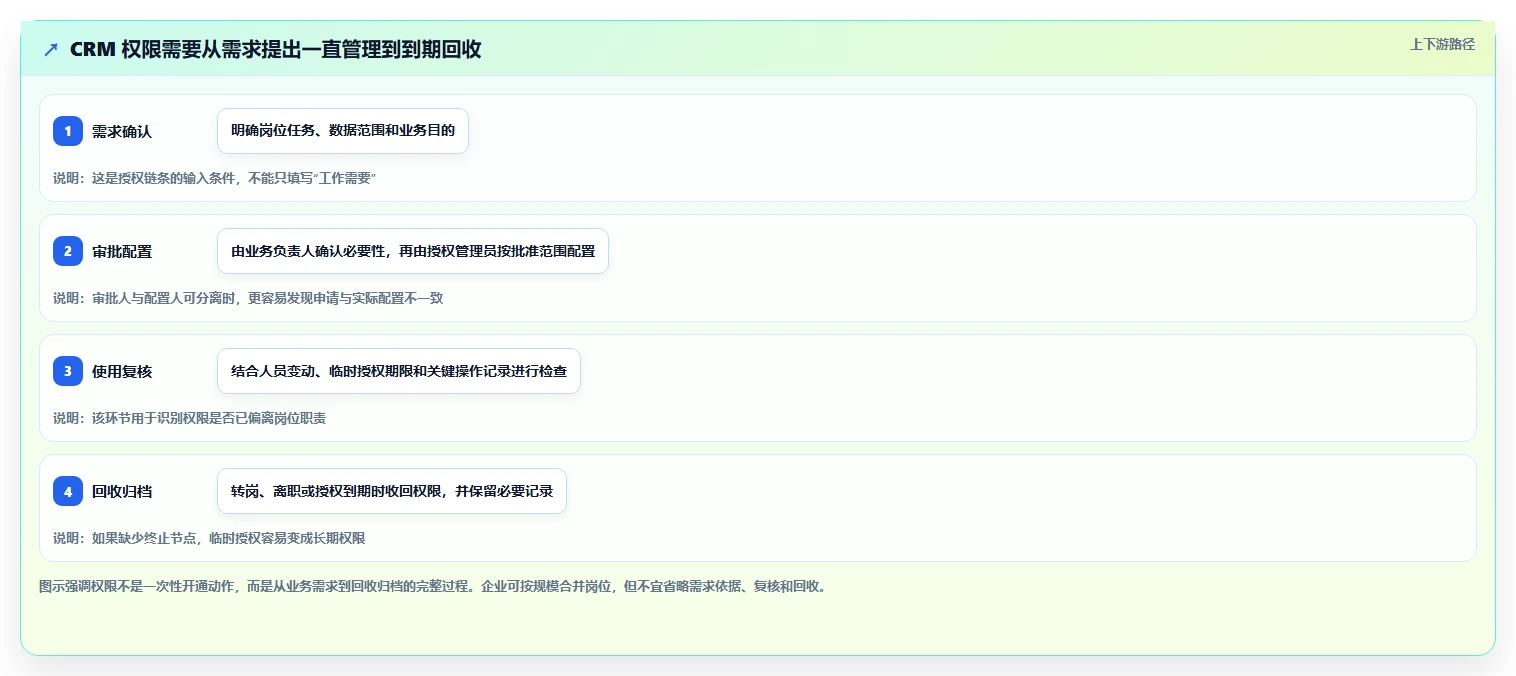
Task: Select the 回收归档 step title
Action: pos(122,491)
